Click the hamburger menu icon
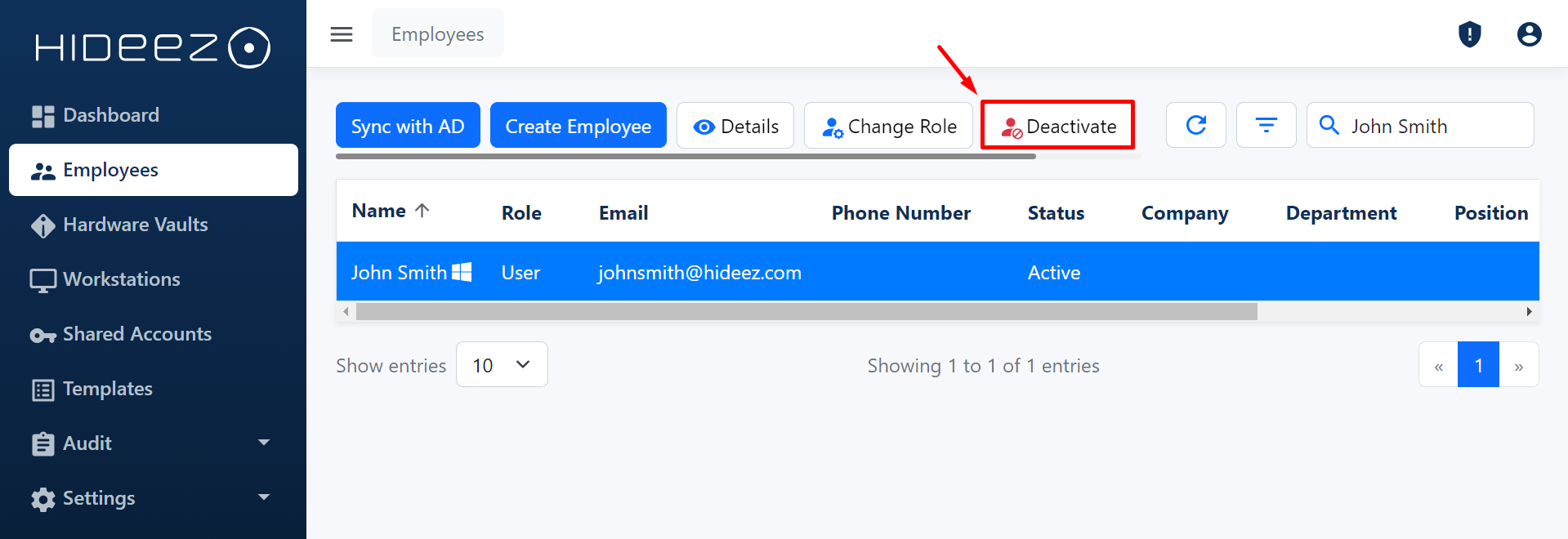 coord(342,34)
